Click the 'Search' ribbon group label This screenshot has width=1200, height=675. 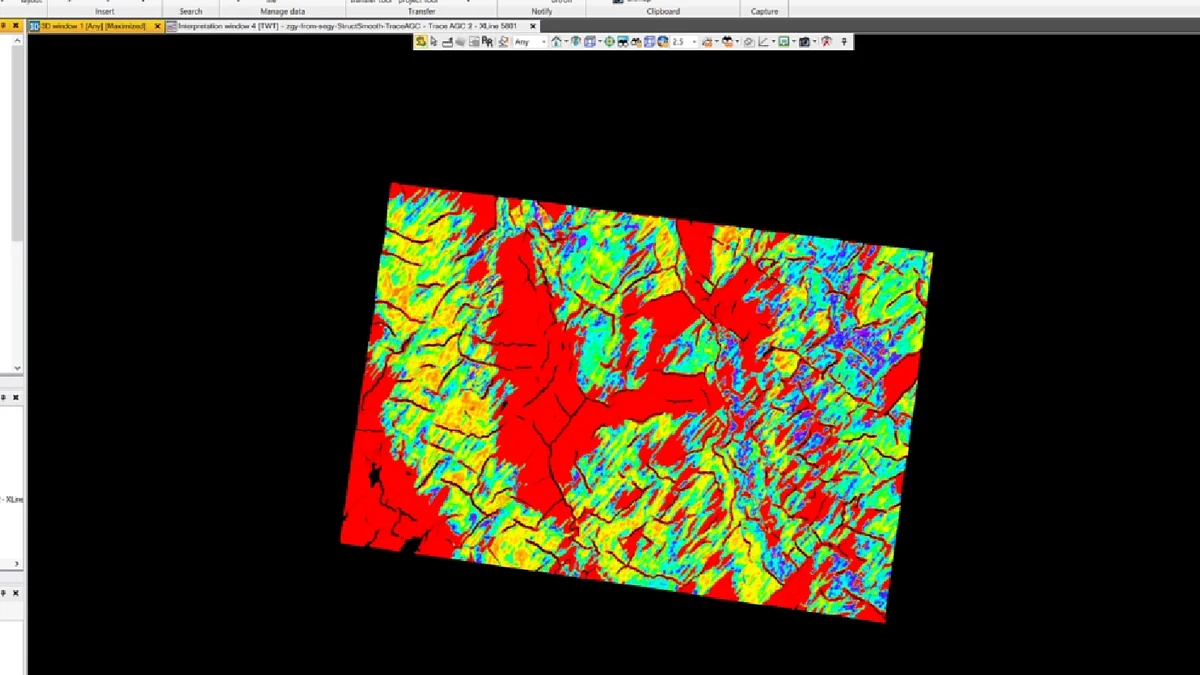point(191,11)
